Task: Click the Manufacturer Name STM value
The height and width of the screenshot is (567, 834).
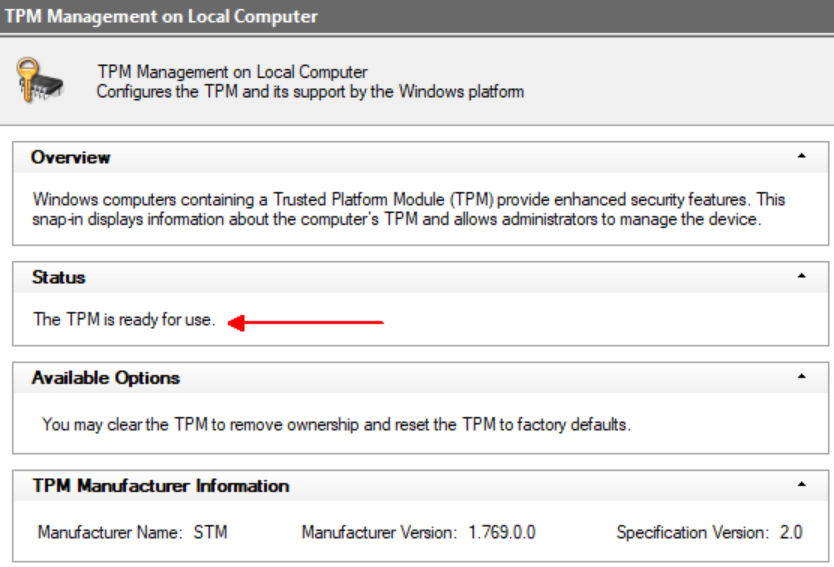Action: coord(210,532)
